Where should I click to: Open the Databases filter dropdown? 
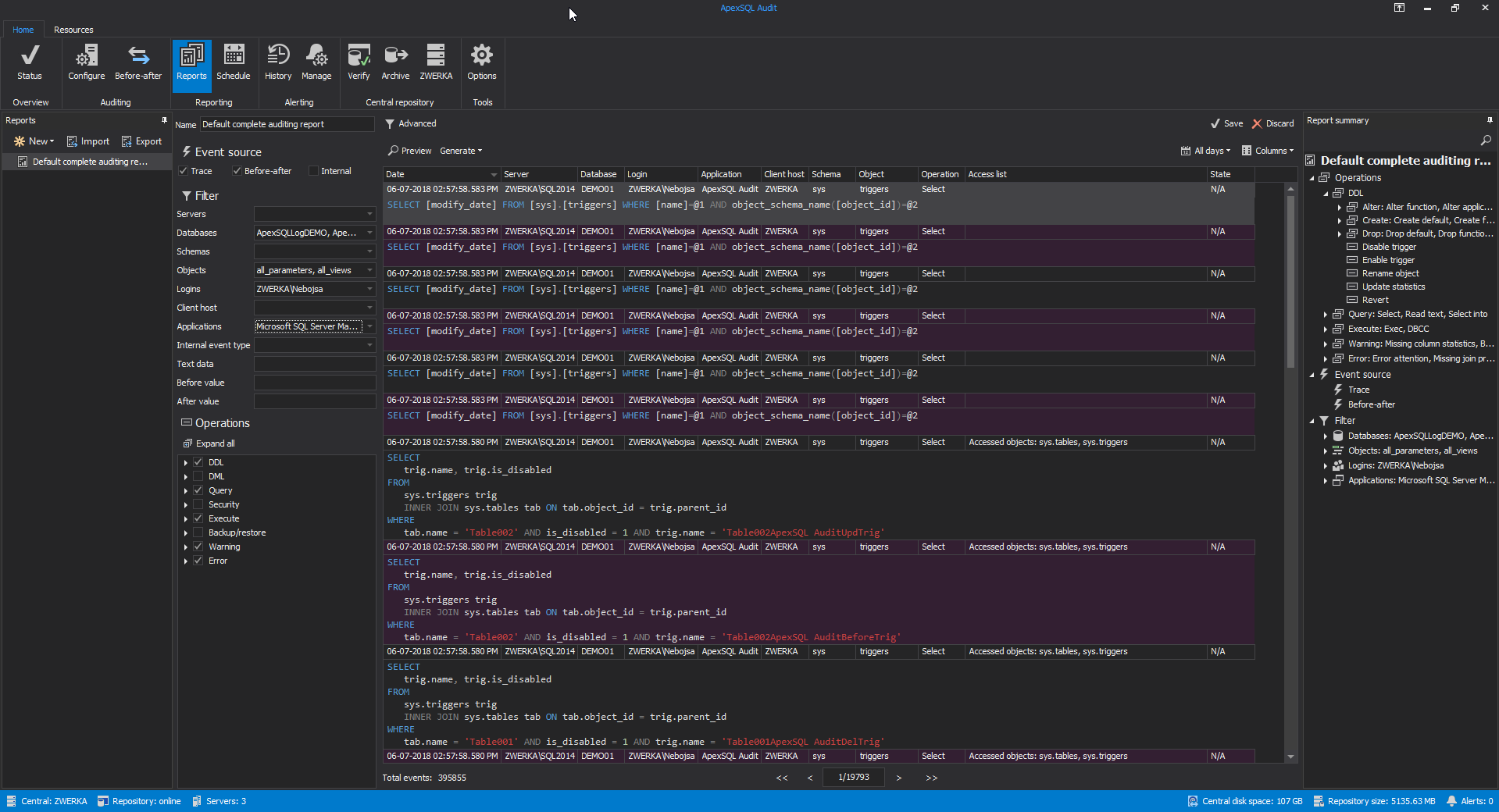pos(369,233)
